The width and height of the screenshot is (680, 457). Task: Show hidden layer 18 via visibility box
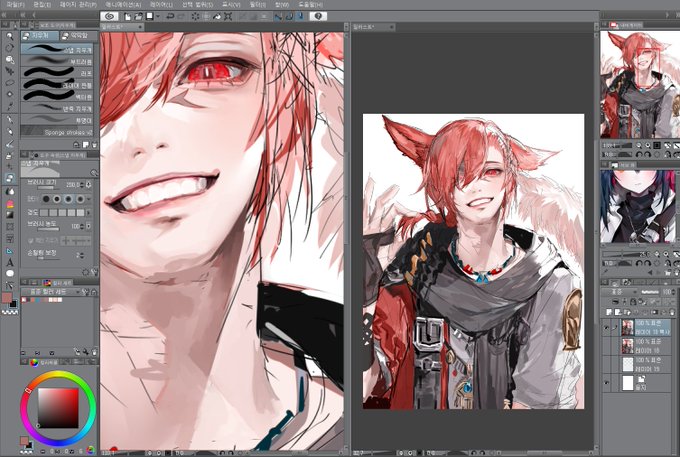point(606,346)
